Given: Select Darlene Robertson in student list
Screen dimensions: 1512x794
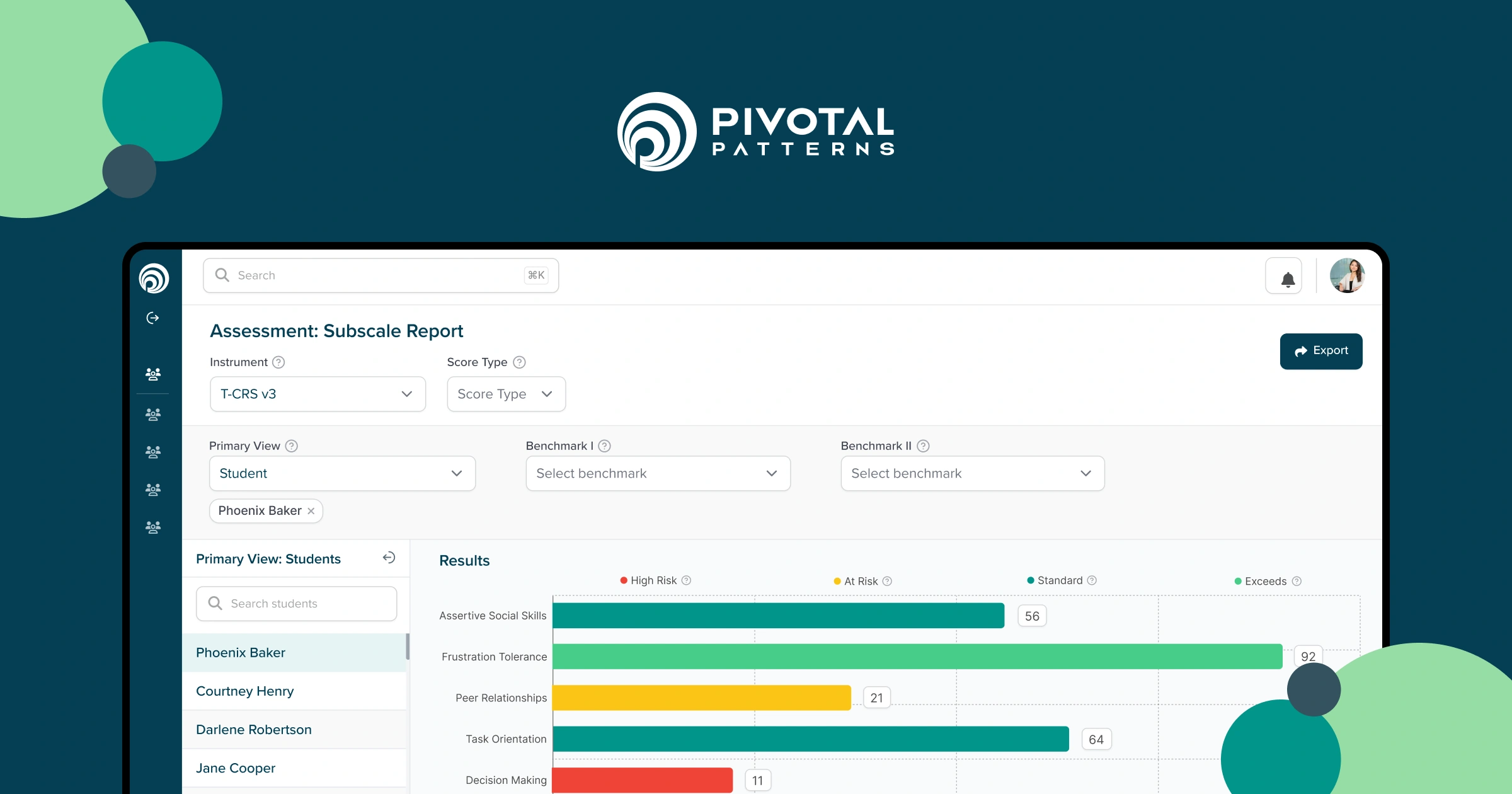Looking at the screenshot, I should coord(254,730).
